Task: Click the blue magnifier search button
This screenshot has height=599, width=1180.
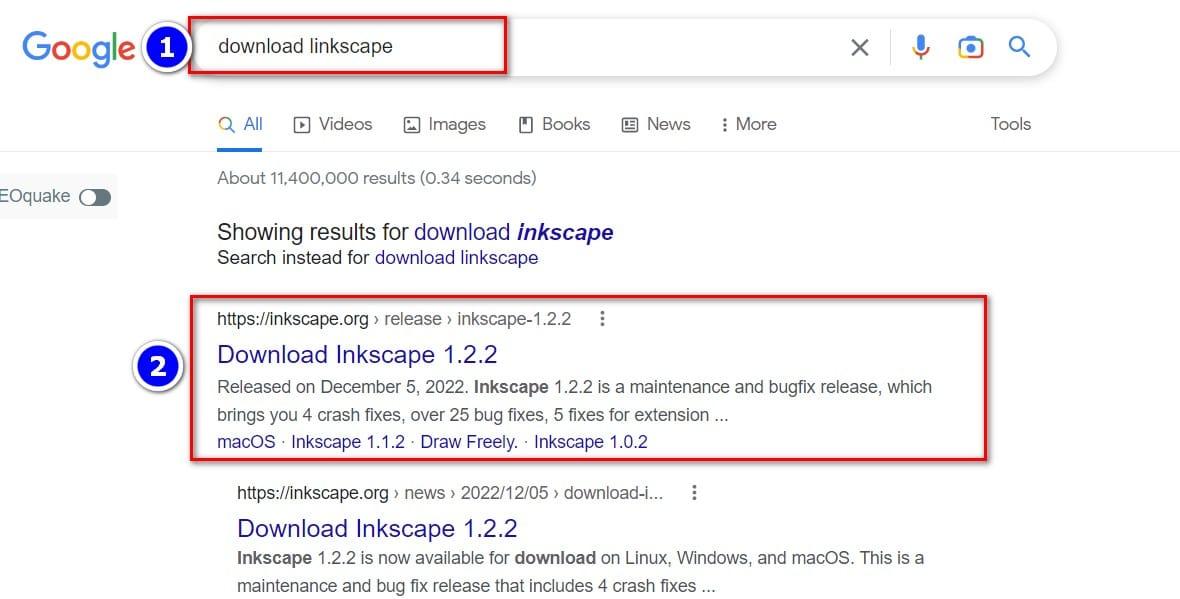Action: [x=1019, y=47]
